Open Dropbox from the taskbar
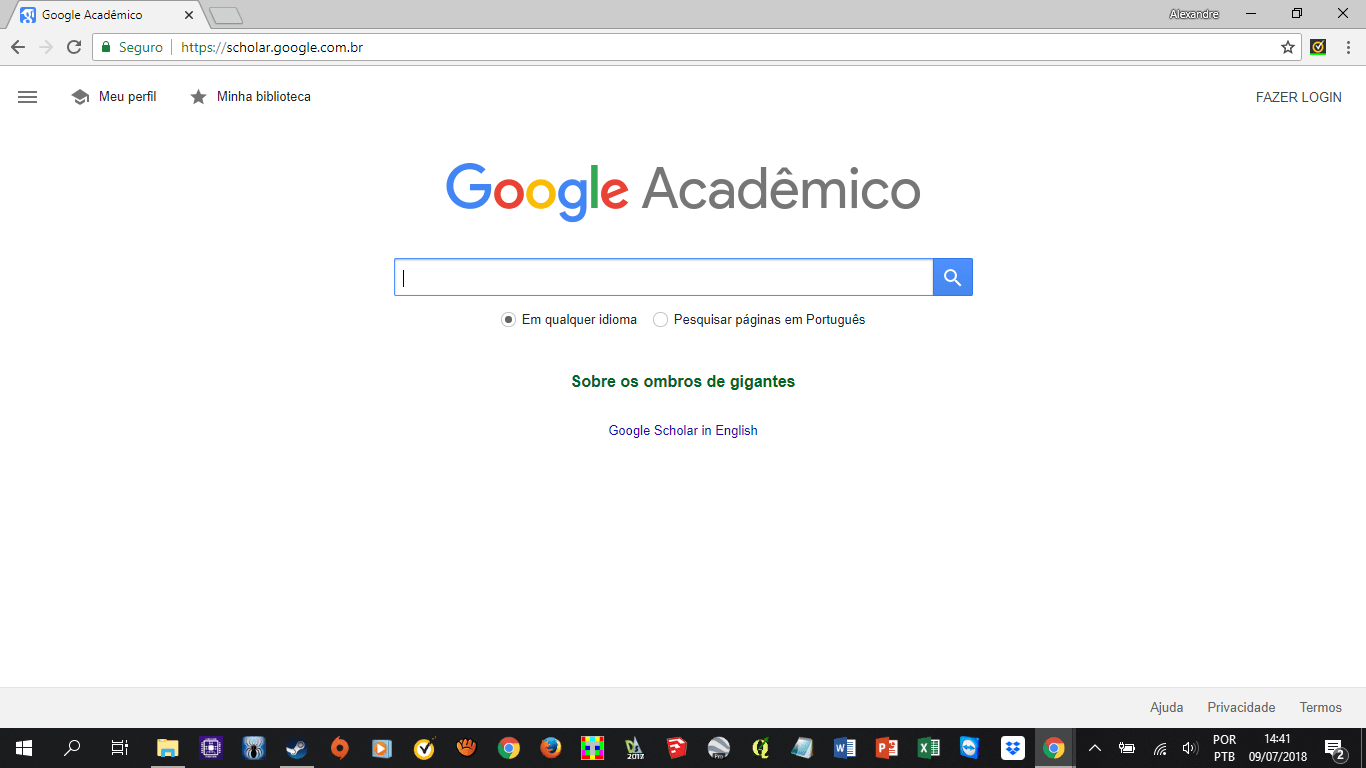This screenshot has width=1366, height=768. tap(1012, 748)
